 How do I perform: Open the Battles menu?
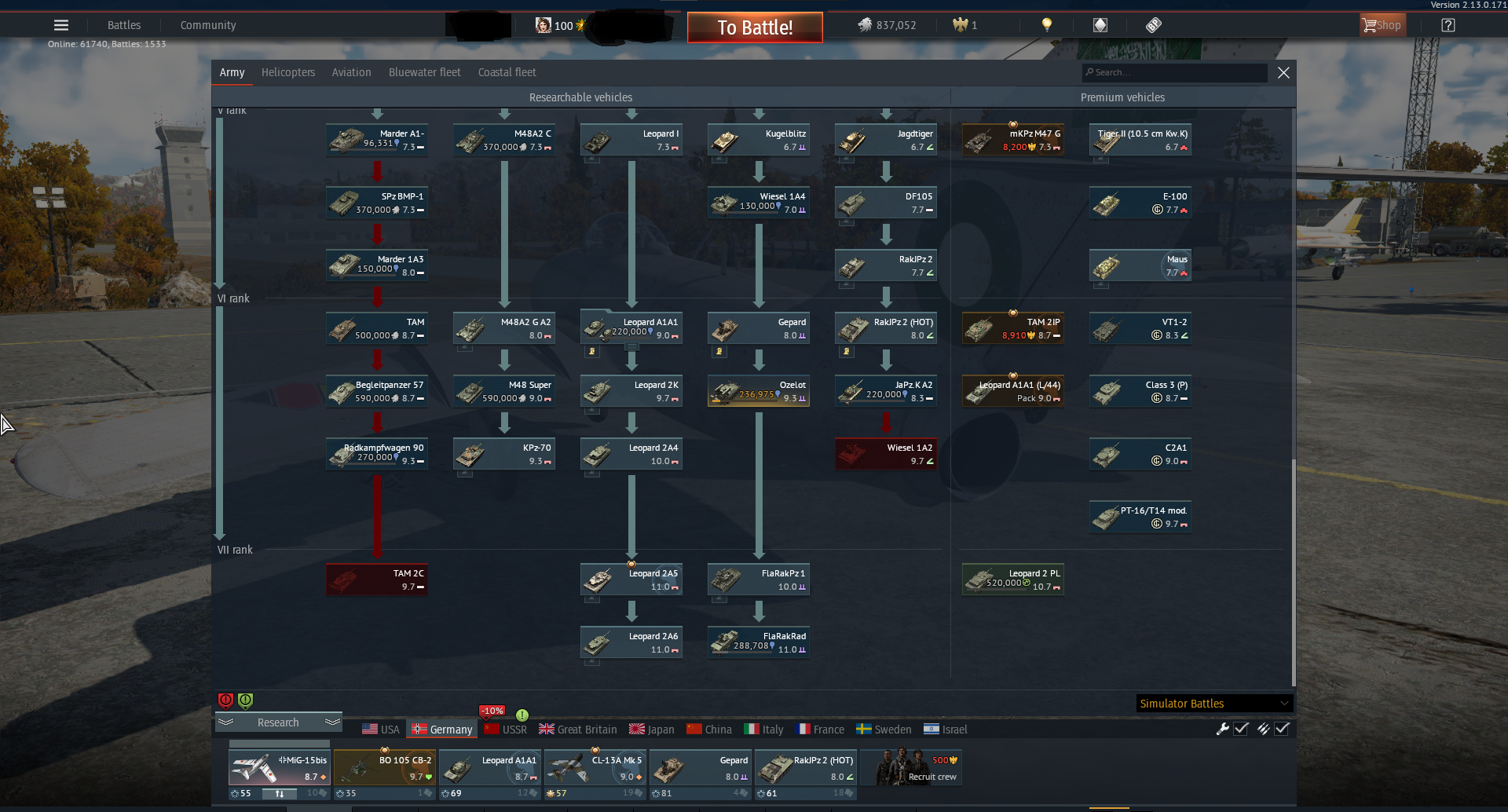click(124, 25)
